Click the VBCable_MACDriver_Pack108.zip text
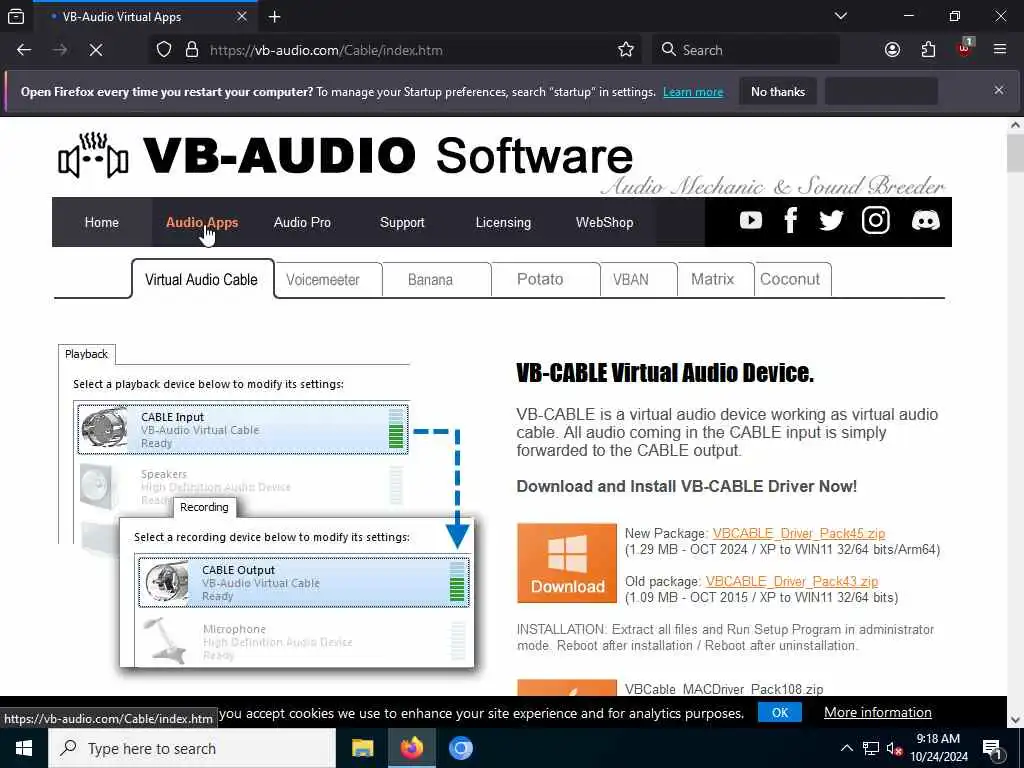 (724, 689)
